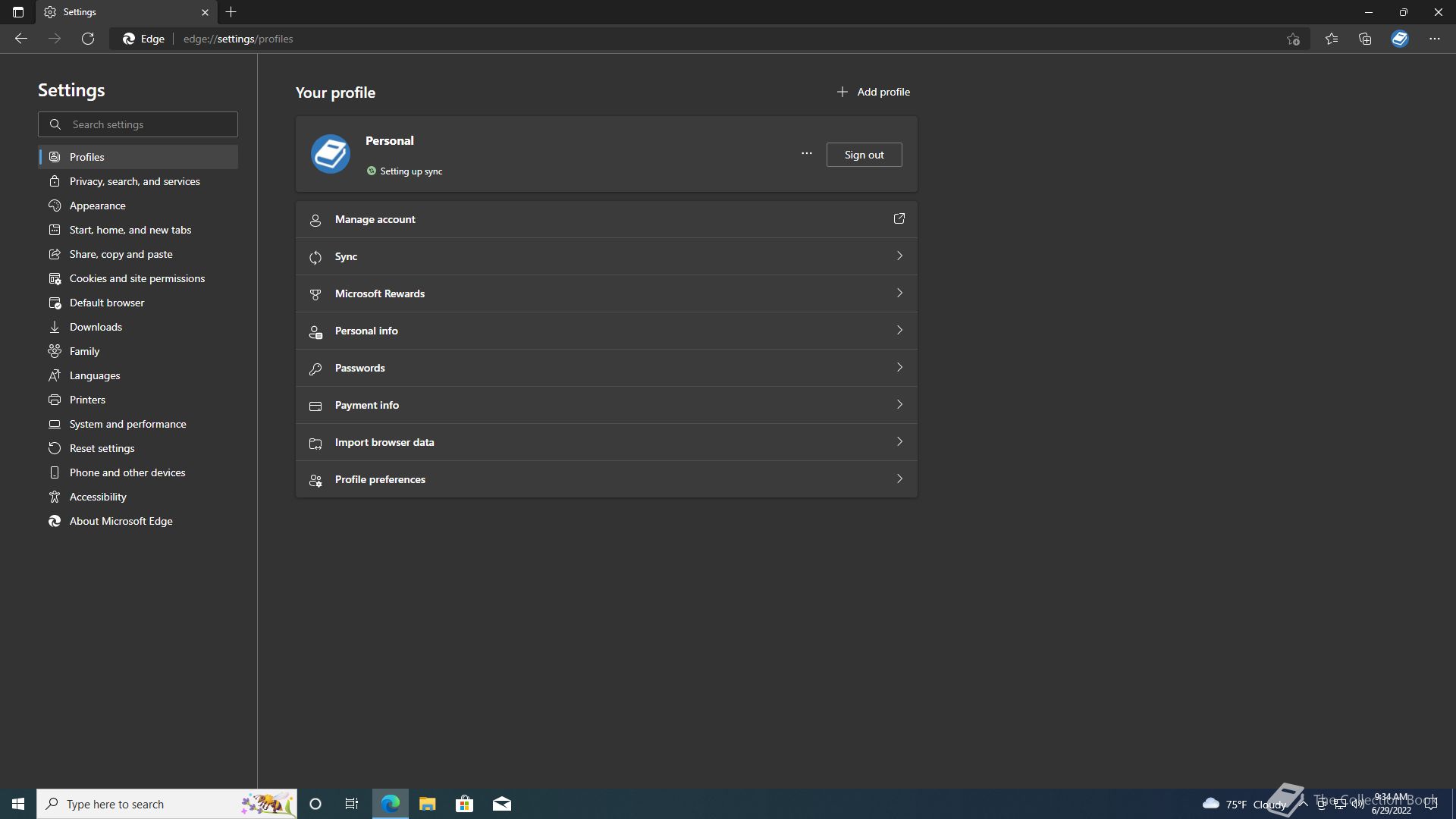Image resolution: width=1456 pixels, height=819 pixels.
Task: Expand the Payment info chevron
Action: [899, 404]
